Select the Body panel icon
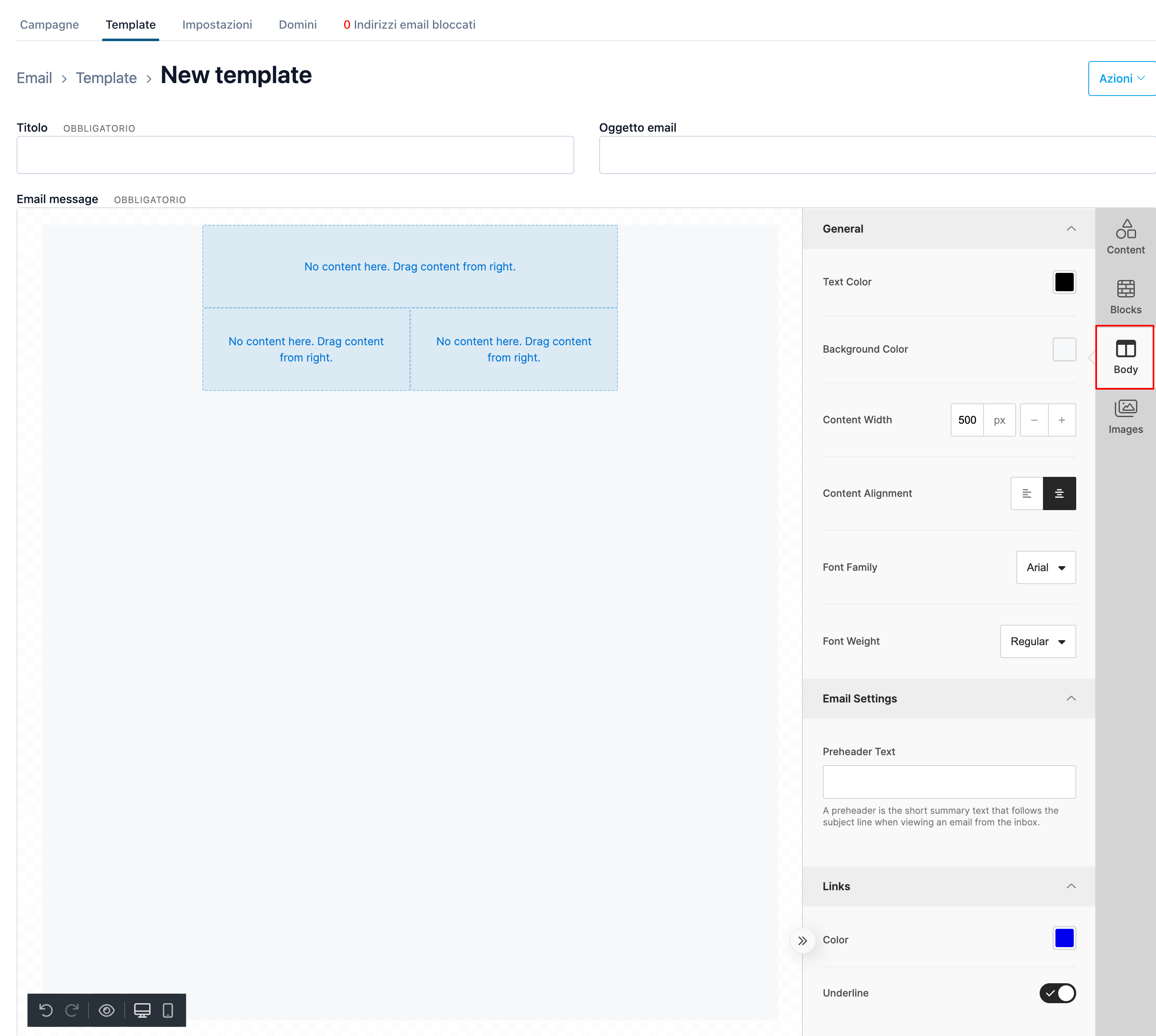Viewport: 1156px width, 1036px height. (1125, 357)
